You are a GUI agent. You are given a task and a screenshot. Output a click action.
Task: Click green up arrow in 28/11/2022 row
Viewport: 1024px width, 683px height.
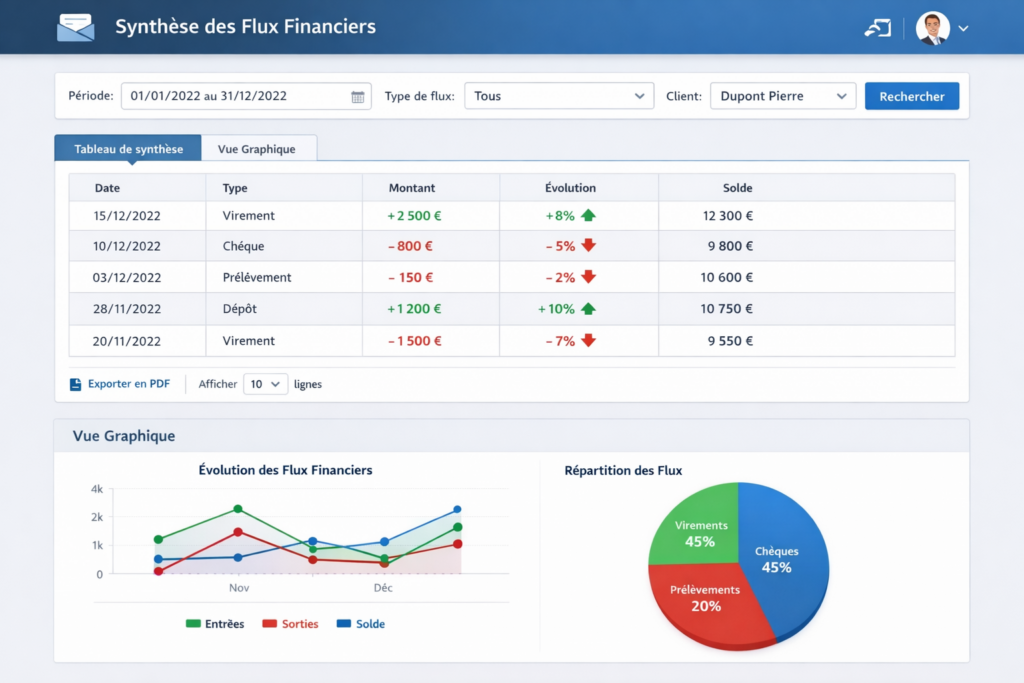tap(588, 309)
